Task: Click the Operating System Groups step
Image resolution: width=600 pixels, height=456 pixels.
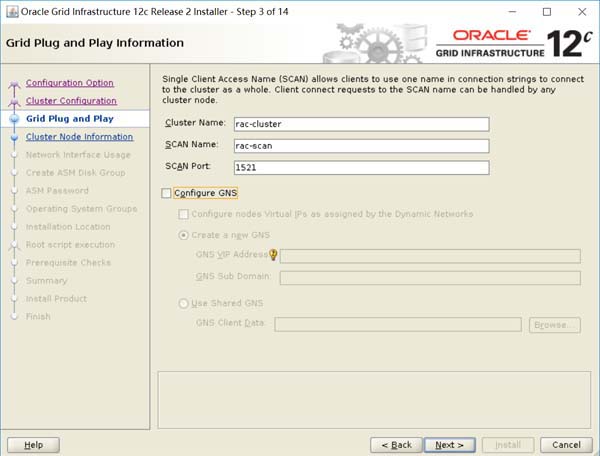Action: pyautogui.click(x=82, y=208)
